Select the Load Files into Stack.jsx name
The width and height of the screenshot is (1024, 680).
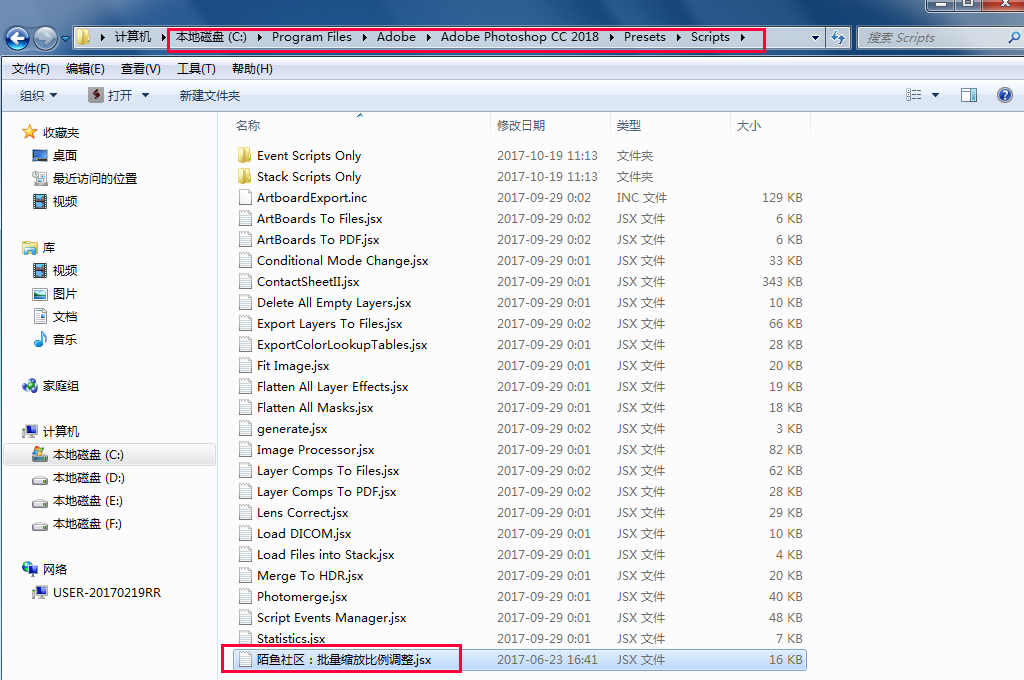pos(325,555)
